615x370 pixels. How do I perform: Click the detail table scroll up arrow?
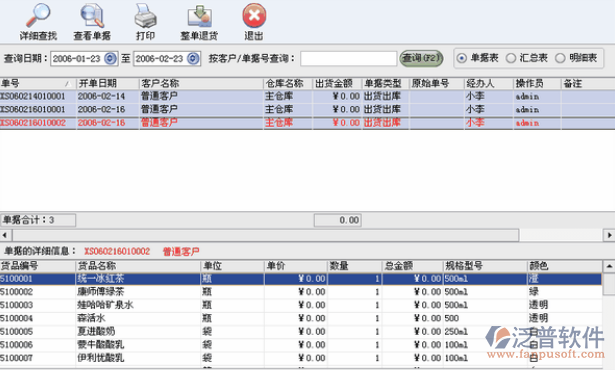click(x=609, y=266)
